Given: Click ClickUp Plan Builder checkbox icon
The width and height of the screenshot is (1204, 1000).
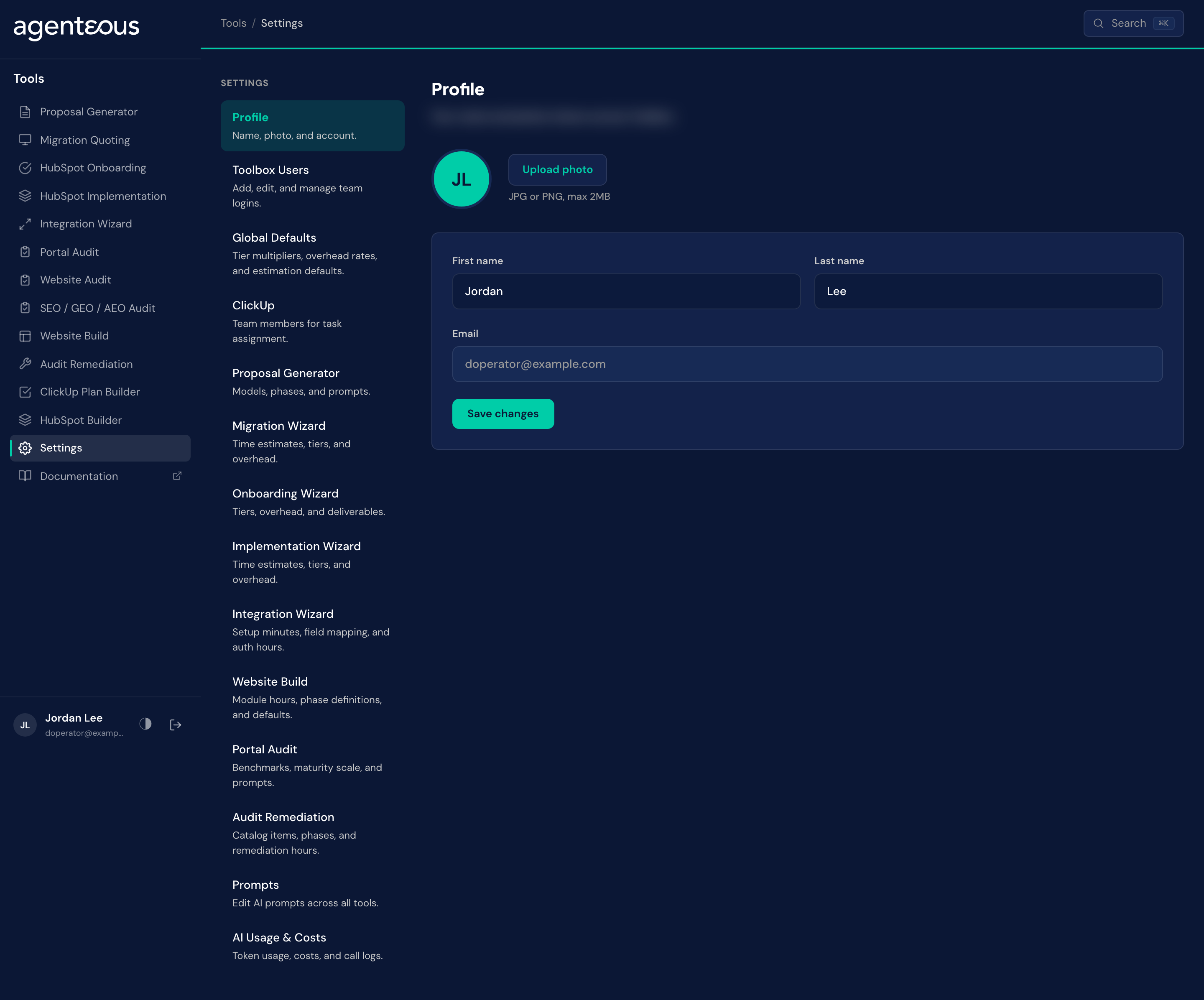Looking at the screenshot, I should tap(25, 392).
